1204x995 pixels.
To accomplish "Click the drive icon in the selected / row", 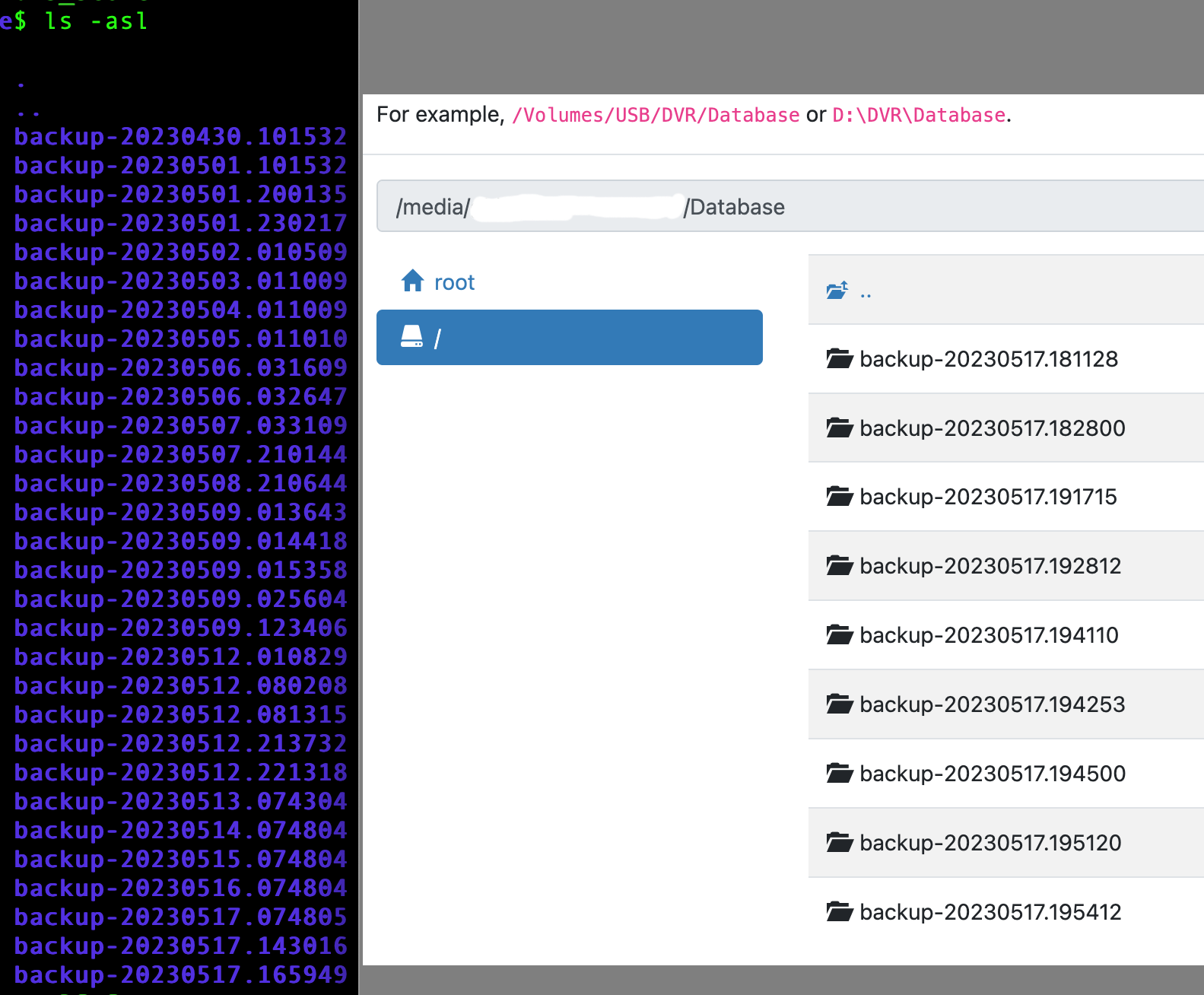I will (411, 337).
